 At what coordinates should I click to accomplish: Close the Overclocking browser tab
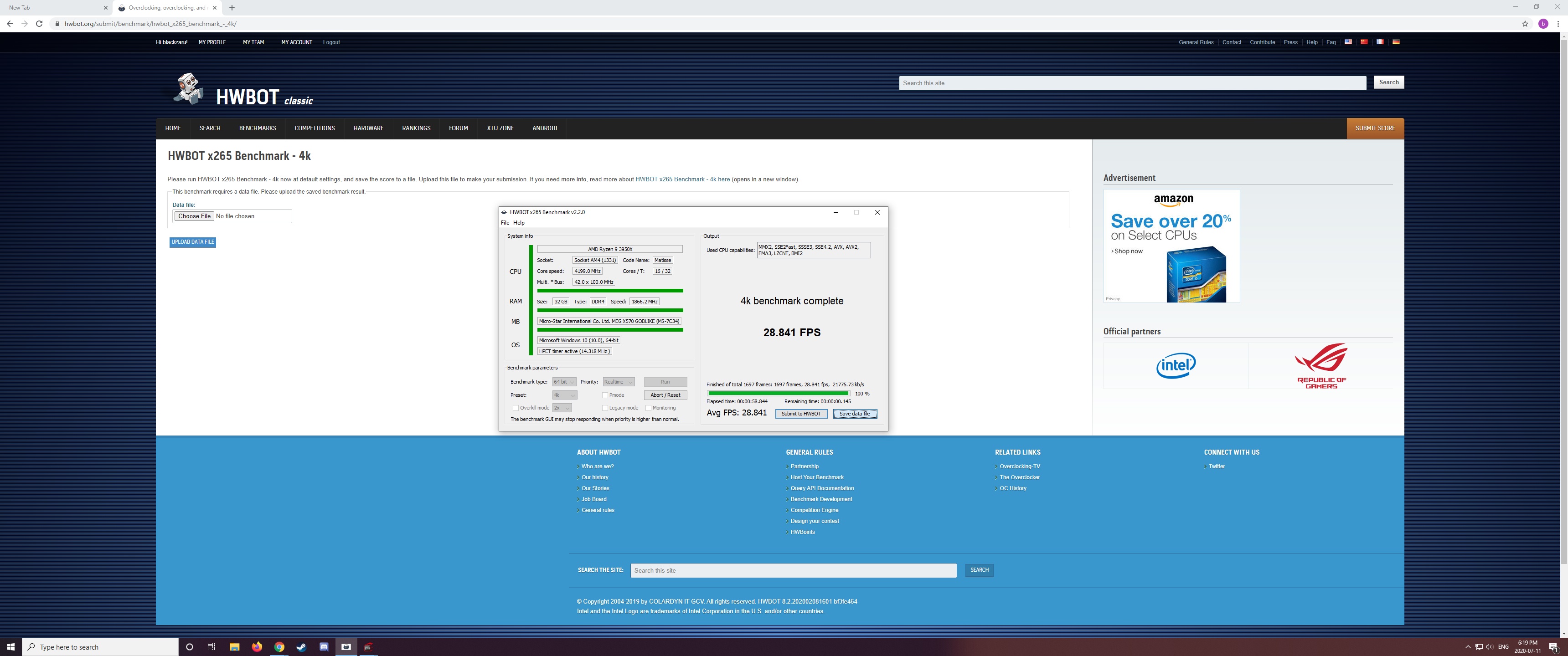tap(215, 8)
